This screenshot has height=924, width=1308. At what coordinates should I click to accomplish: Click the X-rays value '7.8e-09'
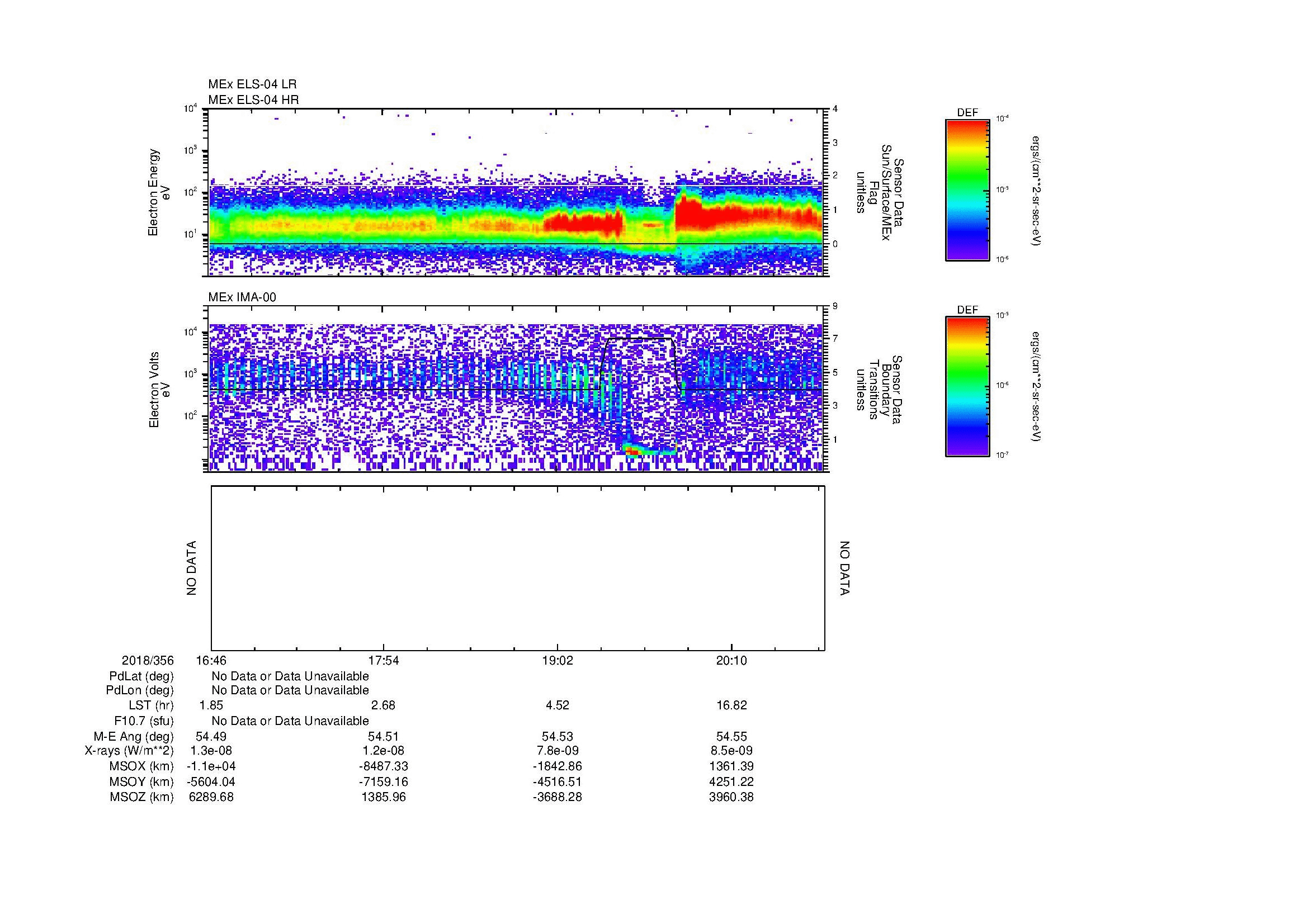(x=557, y=751)
